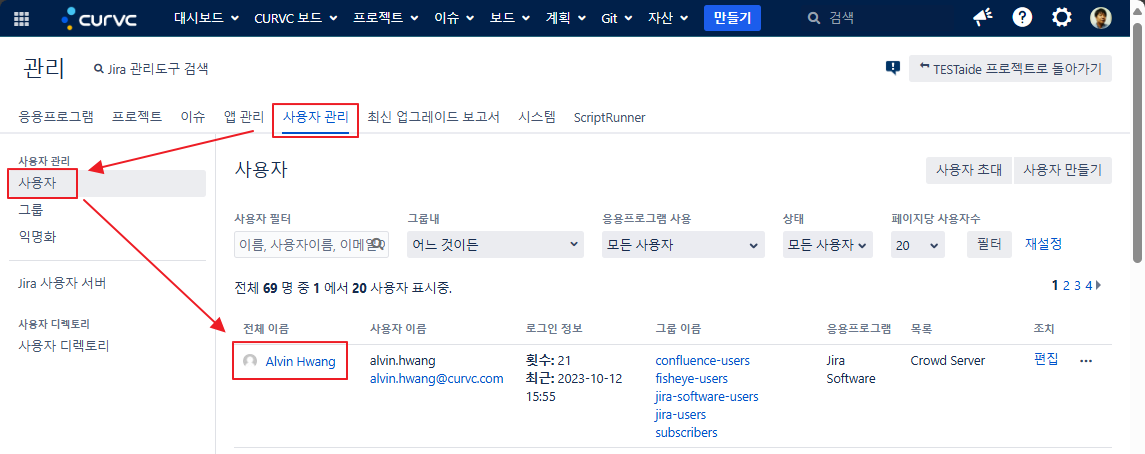Viewport: 1145px width, 454px height.
Task: Open the fisheye-users group link
Action: click(692, 378)
